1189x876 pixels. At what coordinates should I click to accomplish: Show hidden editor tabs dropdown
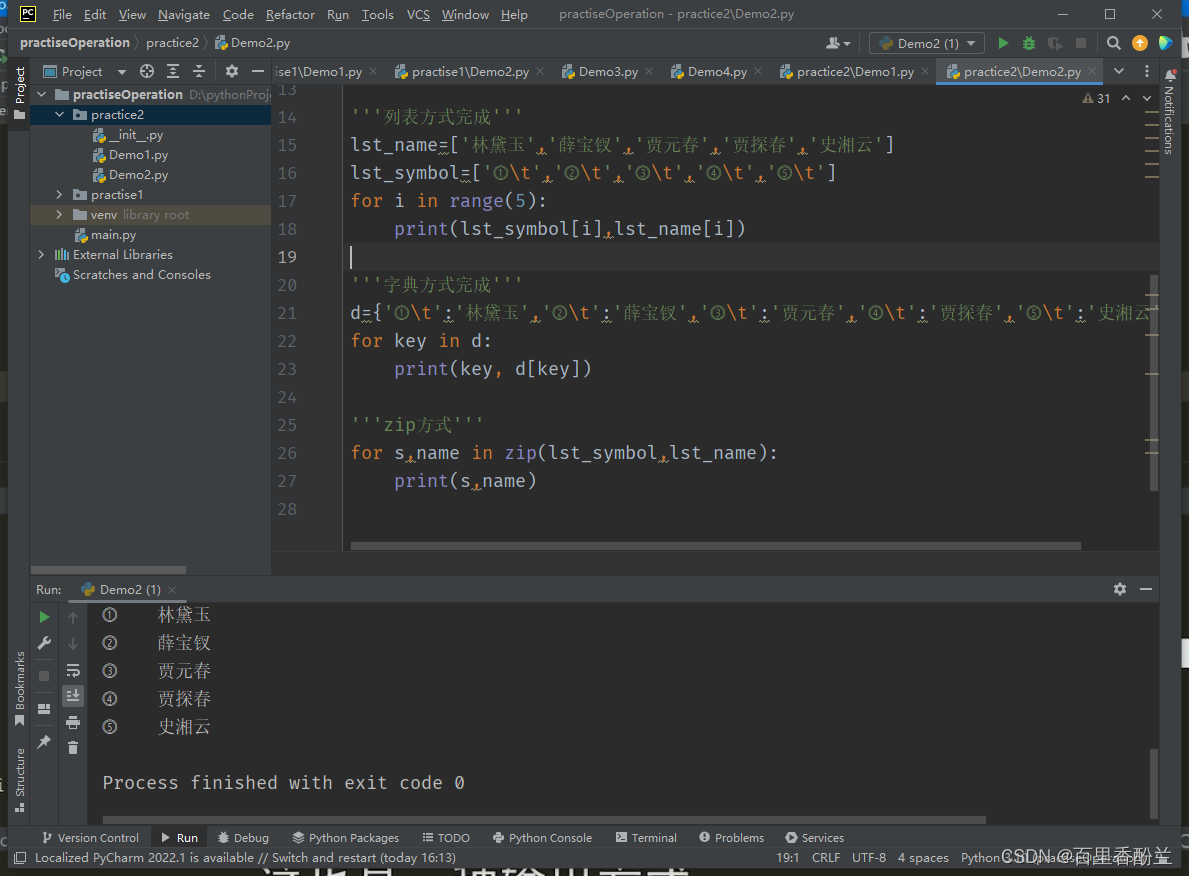[1118, 71]
